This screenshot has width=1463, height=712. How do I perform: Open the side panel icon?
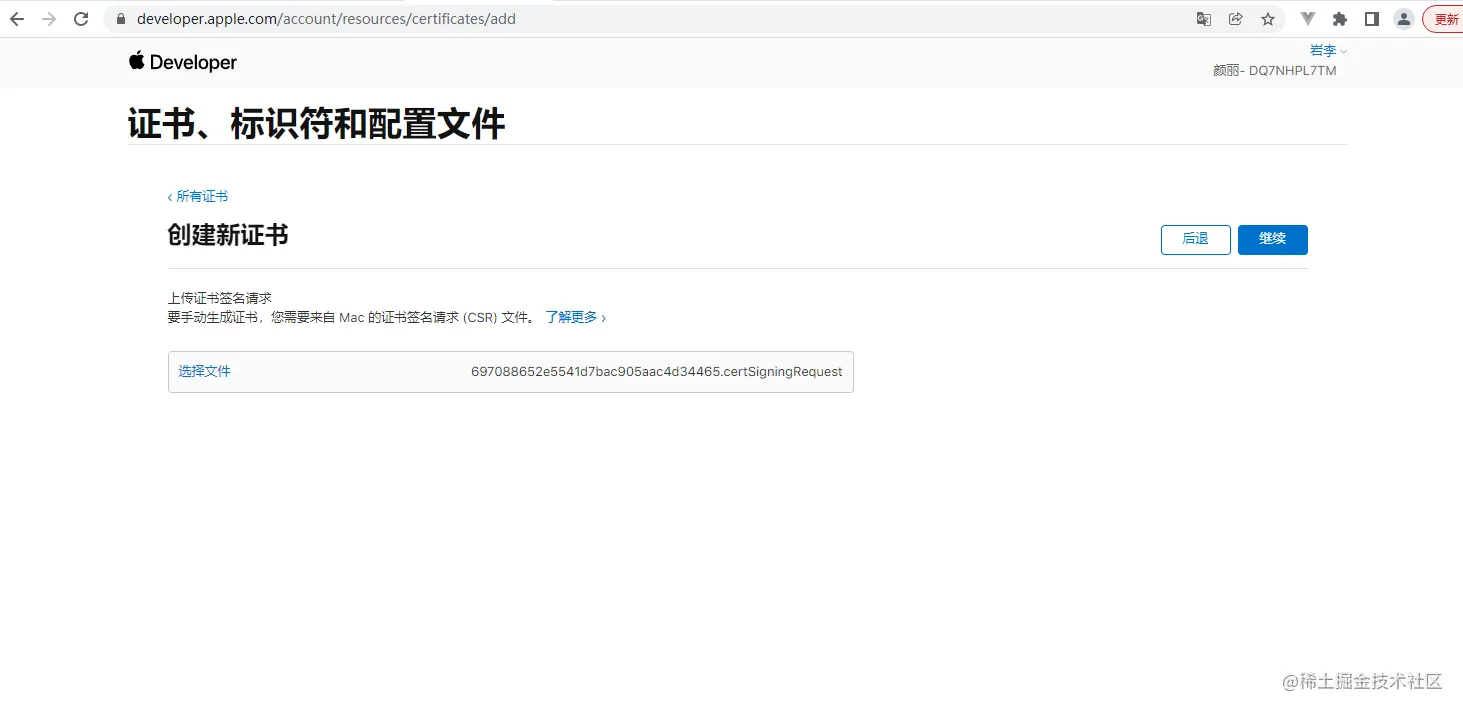point(1371,18)
